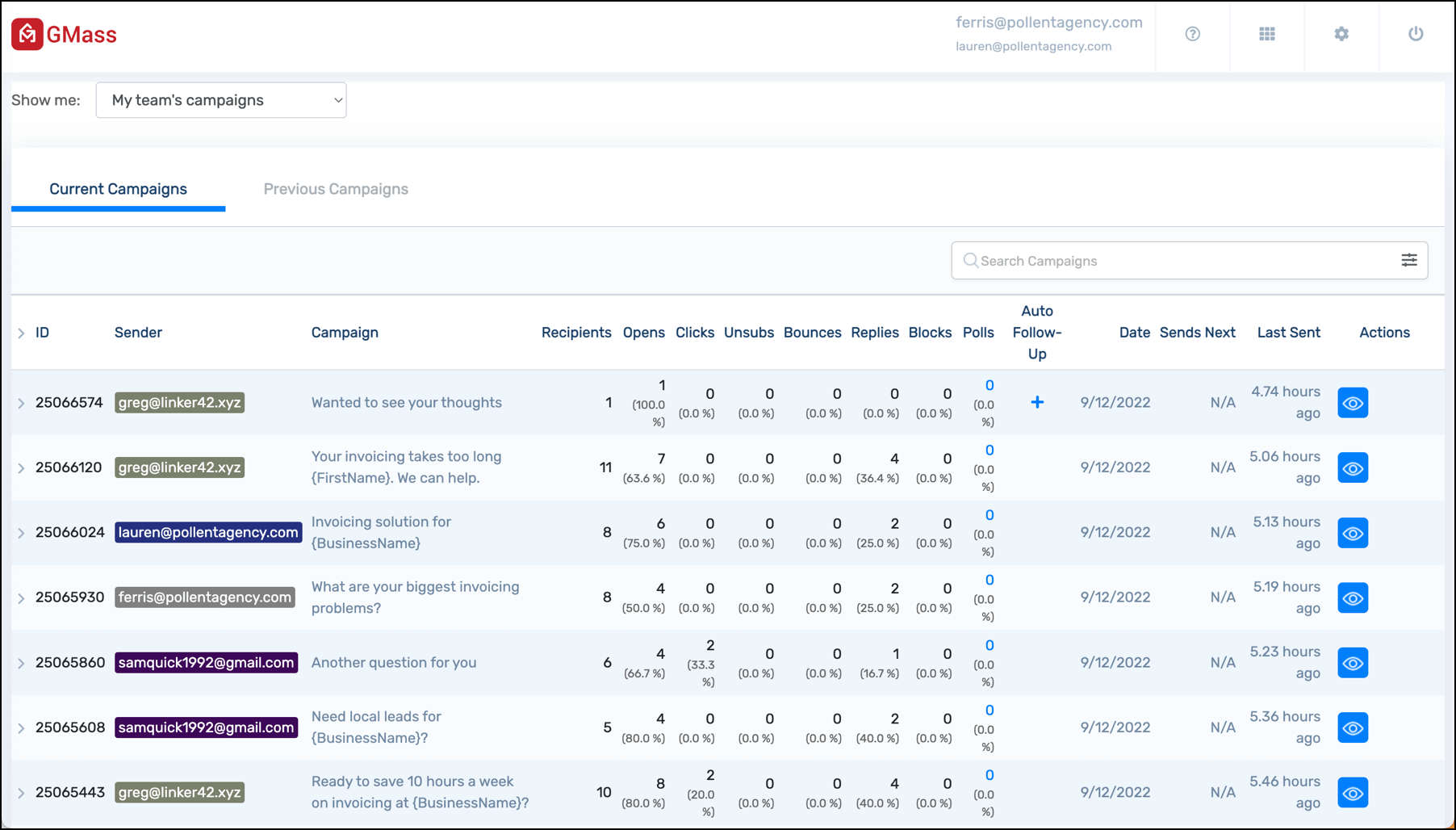1456x830 pixels.
Task: Open 'Need local leads for {BusinessName}?' campaign
Action: (375, 727)
